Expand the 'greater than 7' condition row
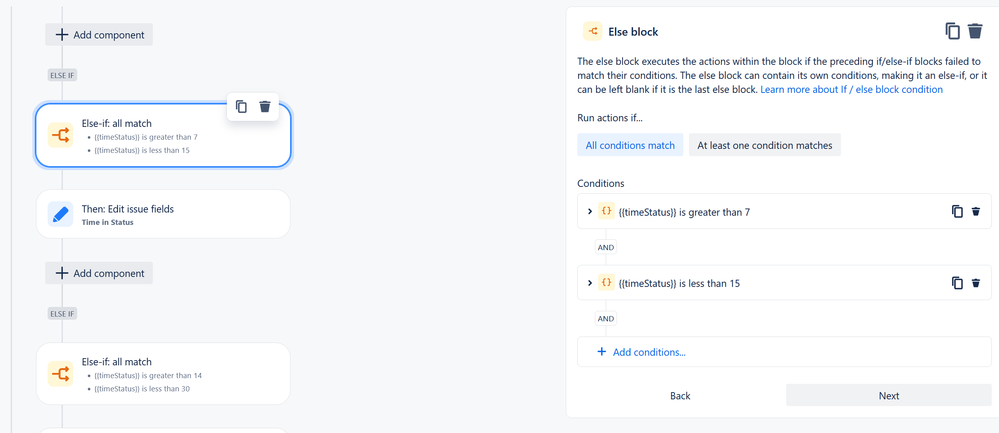999x433 pixels. tap(589, 211)
